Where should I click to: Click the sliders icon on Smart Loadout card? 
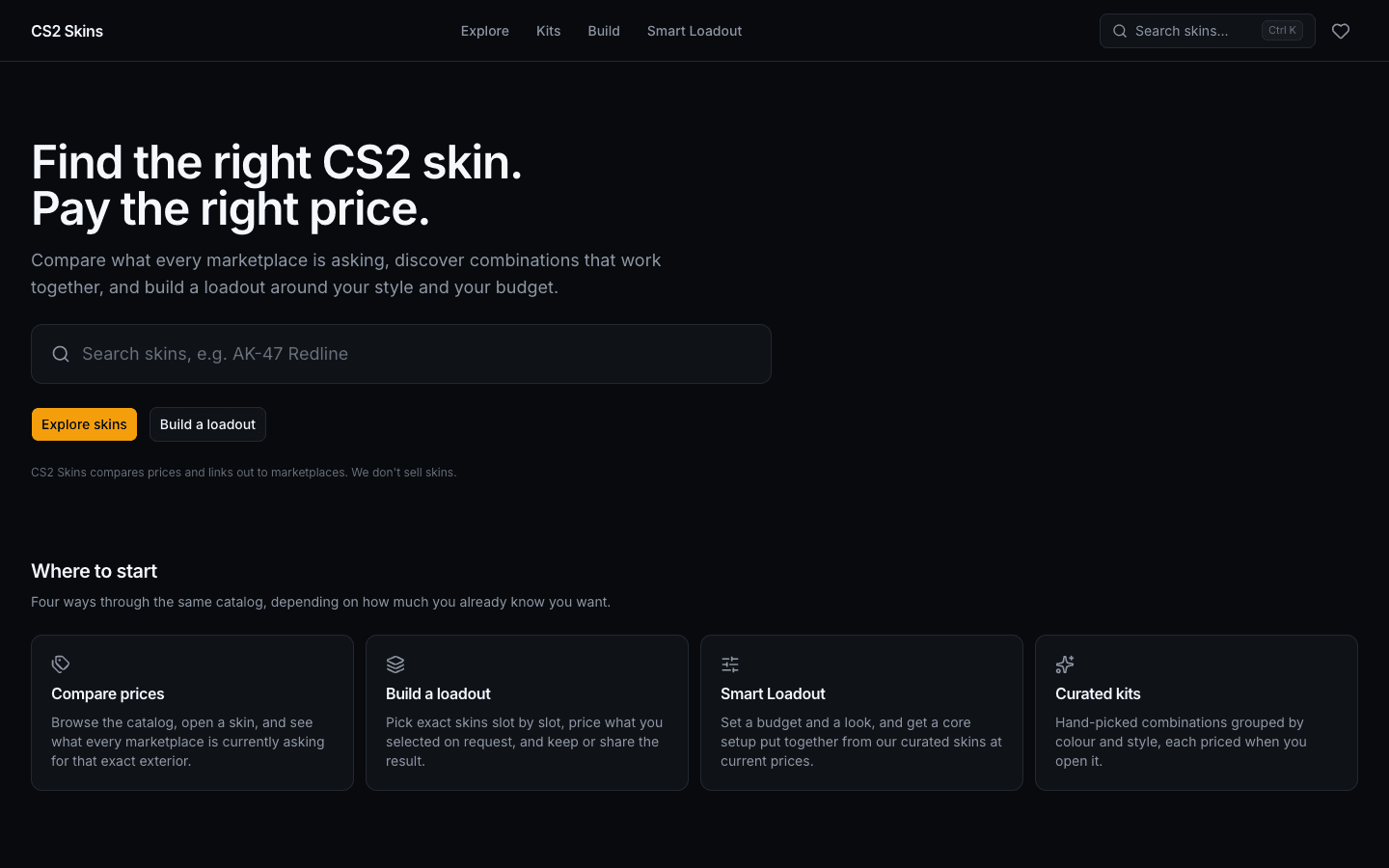pos(730,664)
